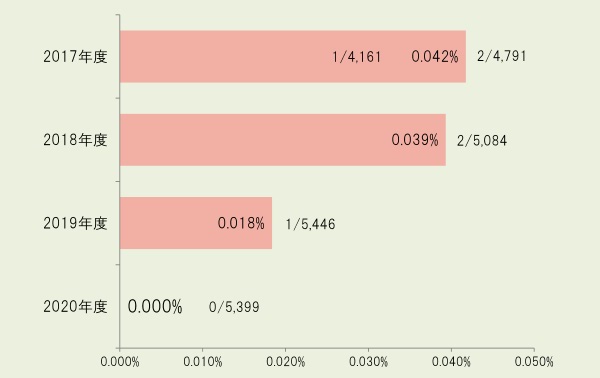Click the 2018年度 bar
The height and width of the screenshot is (378, 600).
(x=283, y=140)
